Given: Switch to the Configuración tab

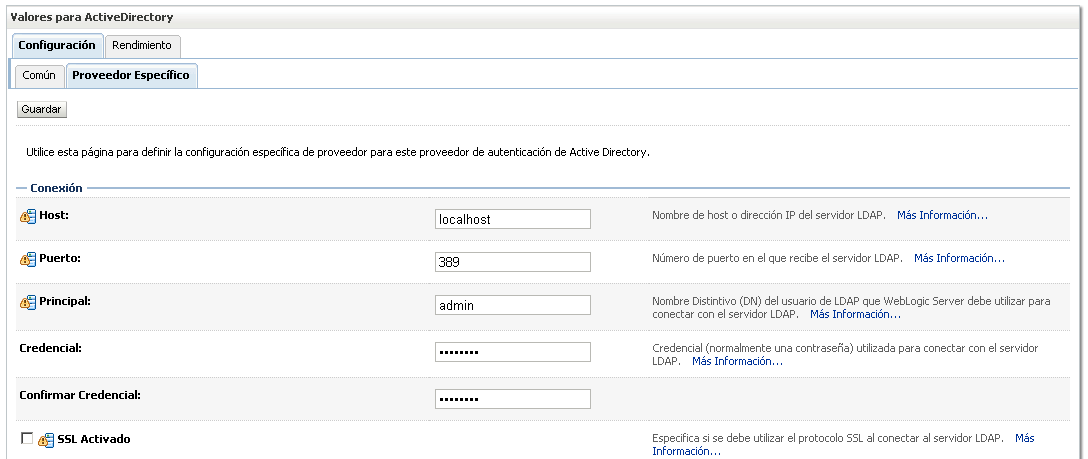Looking at the screenshot, I should (x=57, y=45).
